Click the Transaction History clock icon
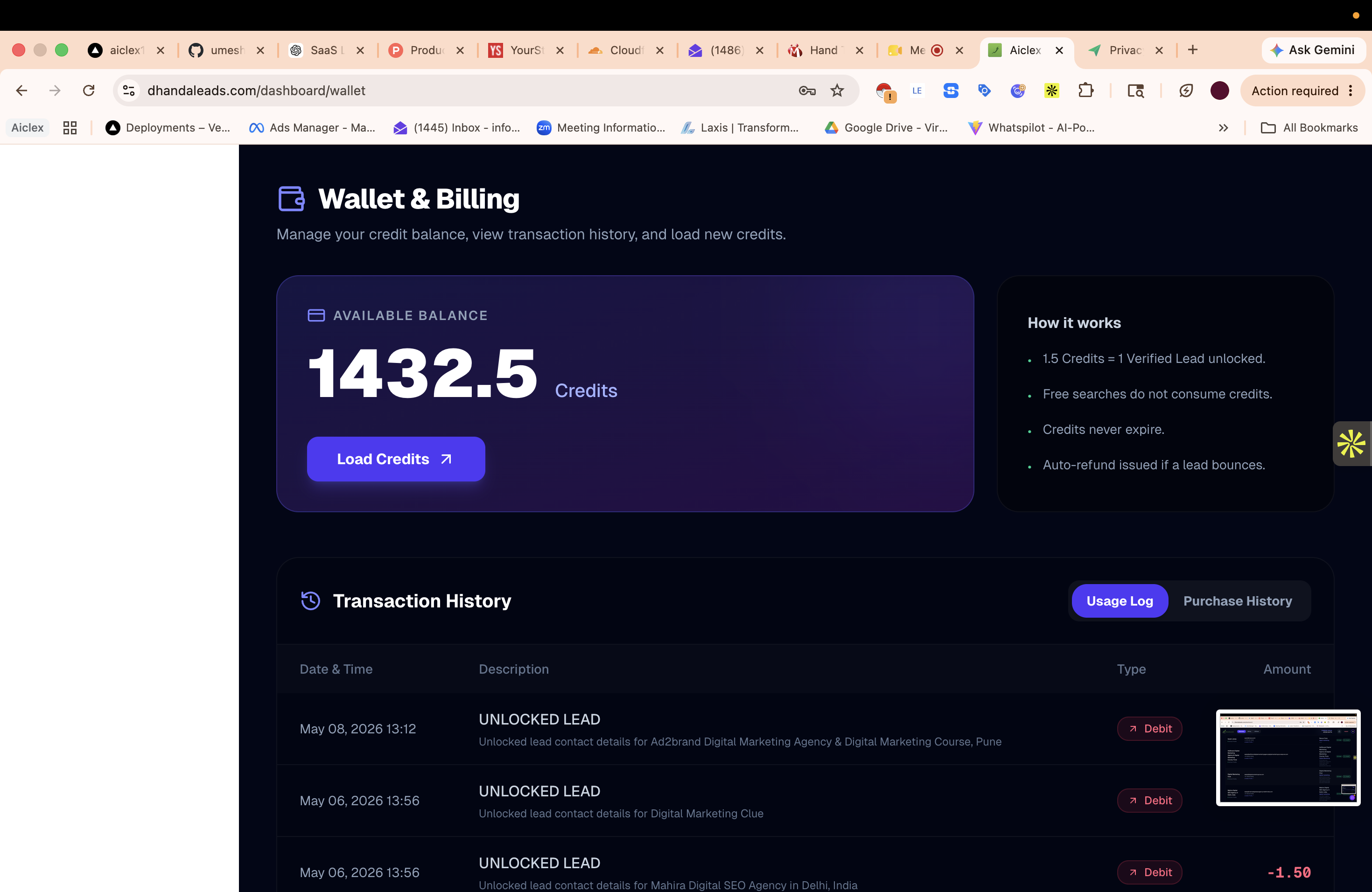The height and width of the screenshot is (892, 1372). point(311,600)
